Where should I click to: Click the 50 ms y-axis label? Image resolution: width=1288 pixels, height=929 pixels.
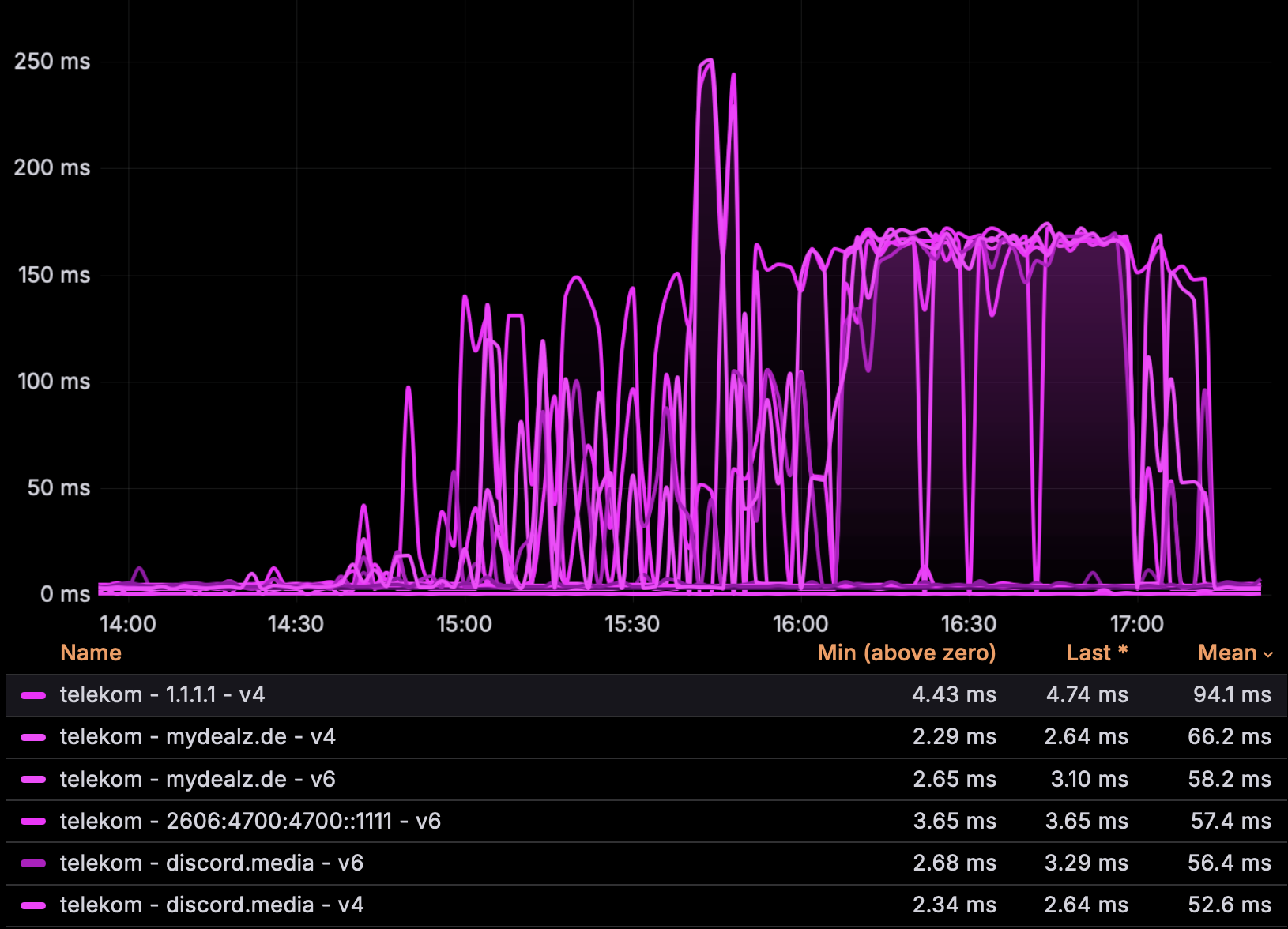point(58,488)
